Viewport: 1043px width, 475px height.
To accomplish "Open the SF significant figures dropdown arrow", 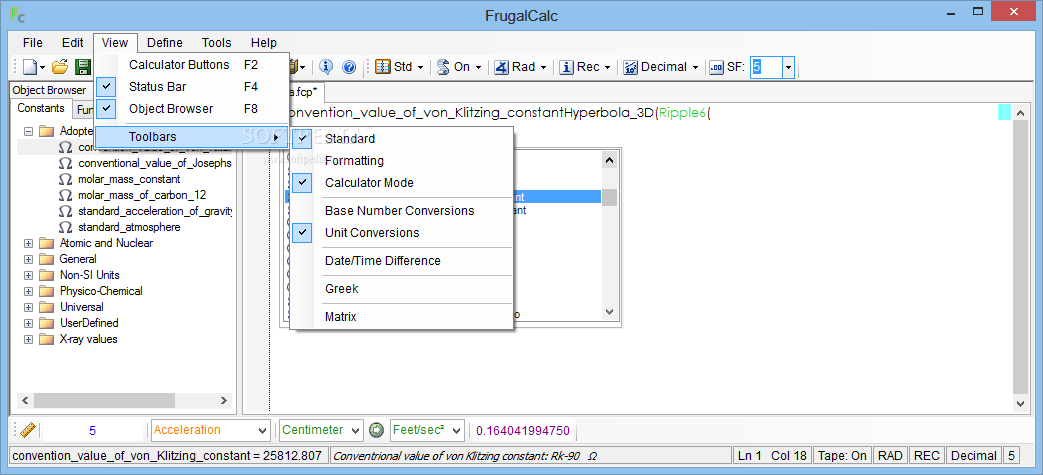I will pyautogui.click(x=788, y=67).
